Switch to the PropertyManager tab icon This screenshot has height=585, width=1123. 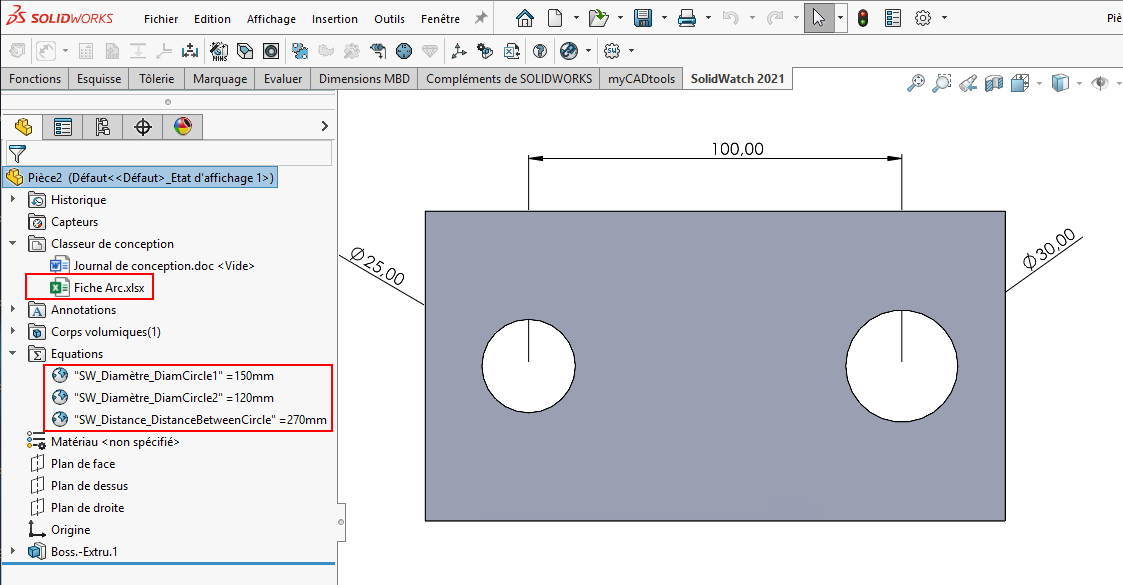point(63,127)
